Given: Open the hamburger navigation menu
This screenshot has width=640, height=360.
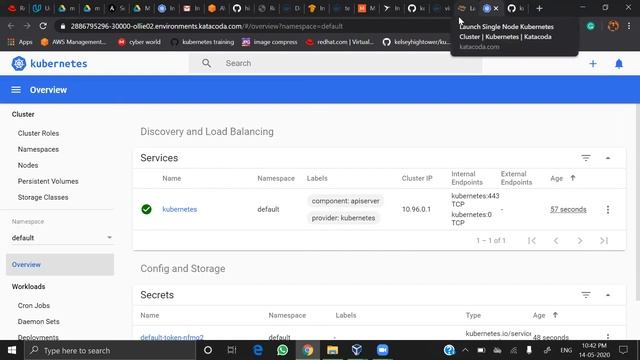Looking at the screenshot, I should pos(16,90).
